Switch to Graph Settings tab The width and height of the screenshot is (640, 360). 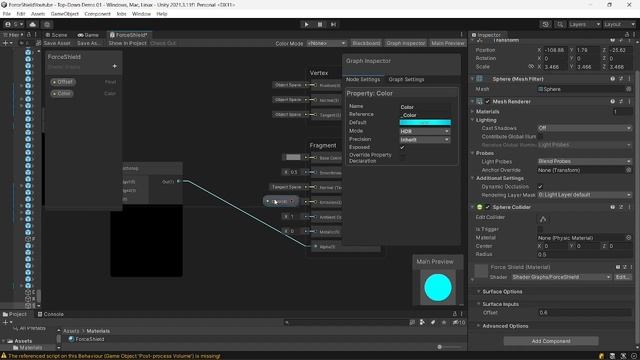406,79
